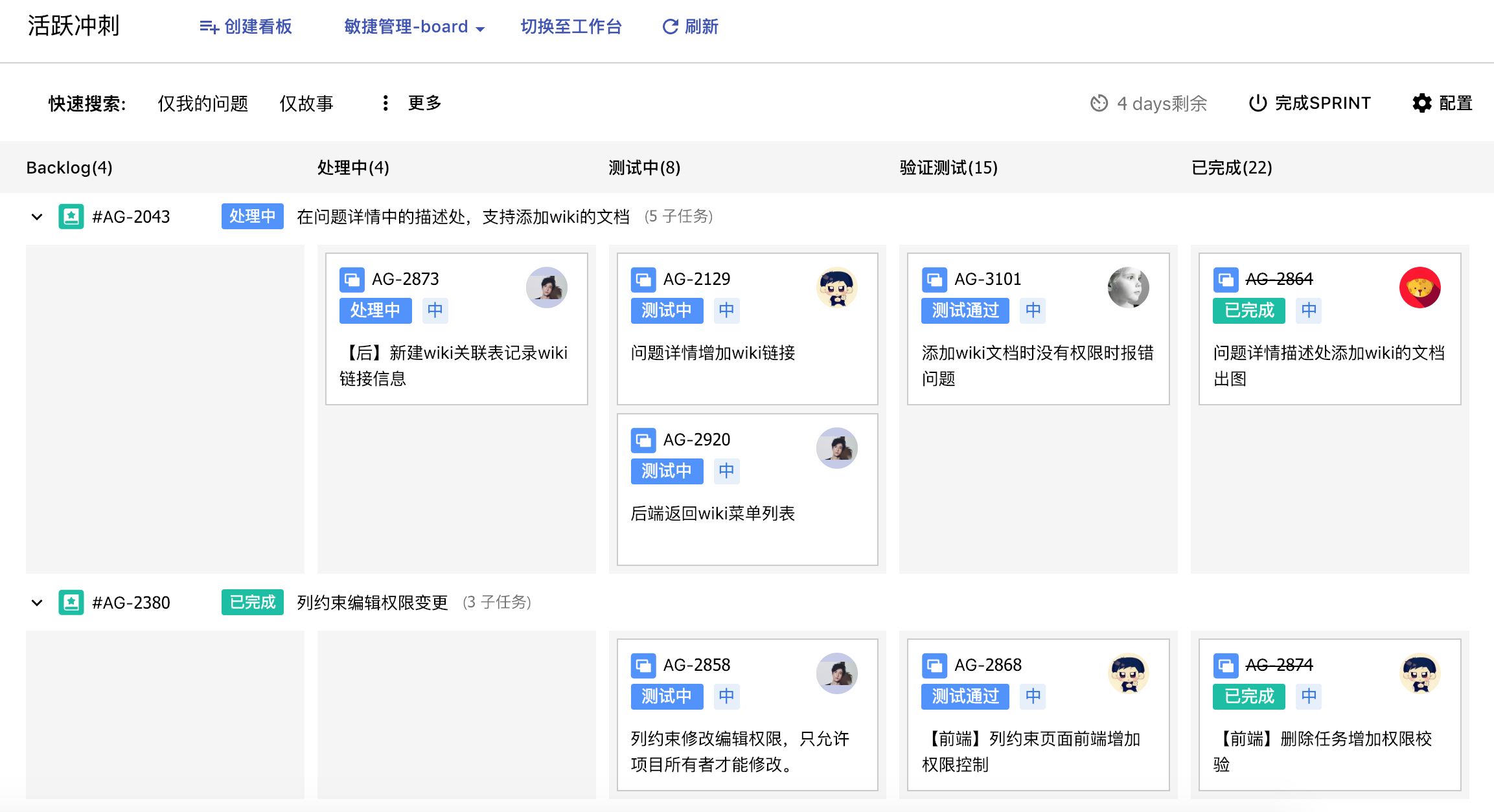This screenshot has height=812, width=1494.
Task: Click card title 后端返回wiki菜单列表
Action: click(x=713, y=513)
